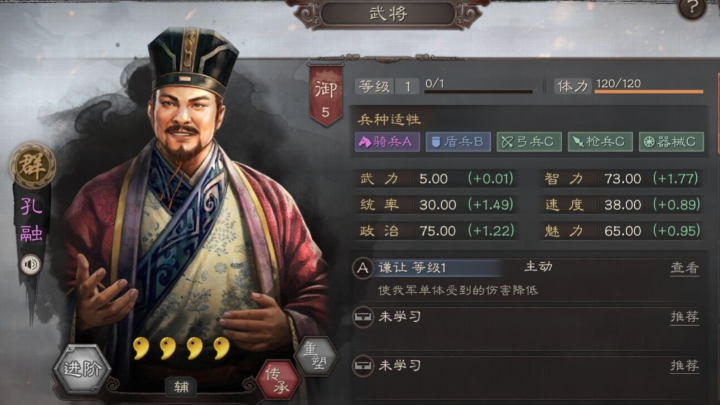
Task: Click the 弓兵C troop aptitude tag
Action: [529, 142]
